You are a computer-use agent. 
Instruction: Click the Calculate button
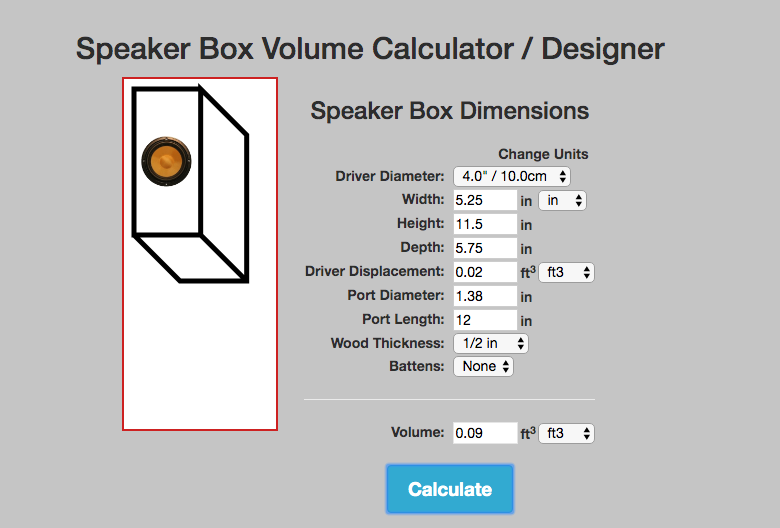pos(450,489)
